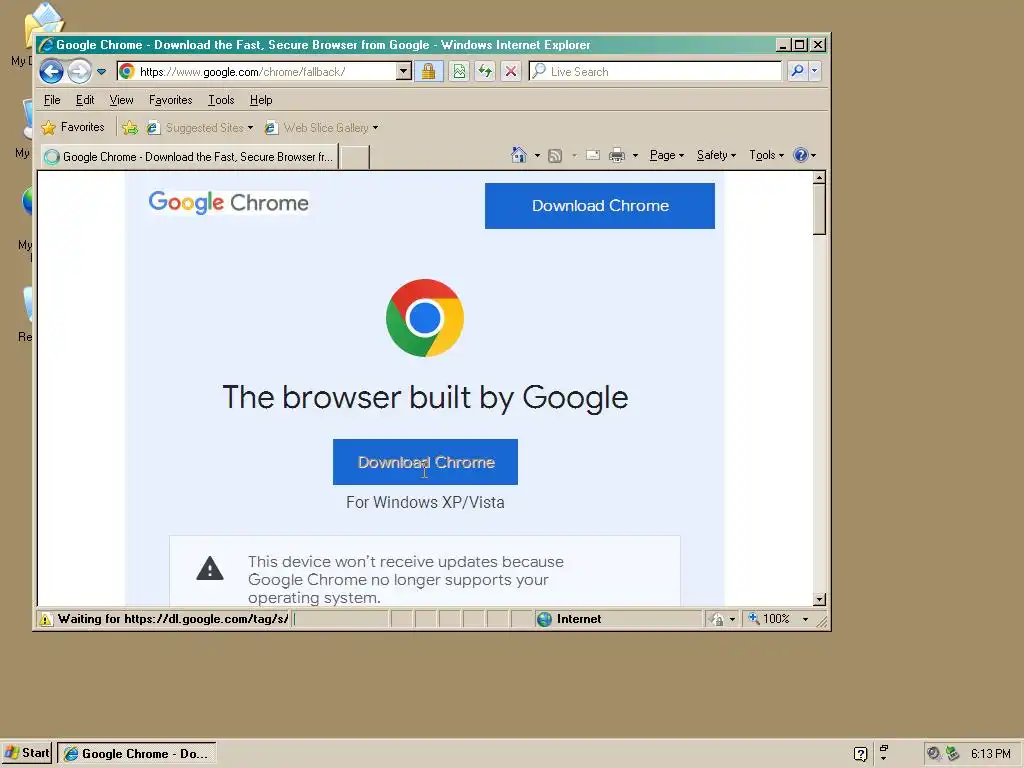The width and height of the screenshot is (1024, 768).
Task: Click Google Chrome taskbar window button
Action: point(136,754)
